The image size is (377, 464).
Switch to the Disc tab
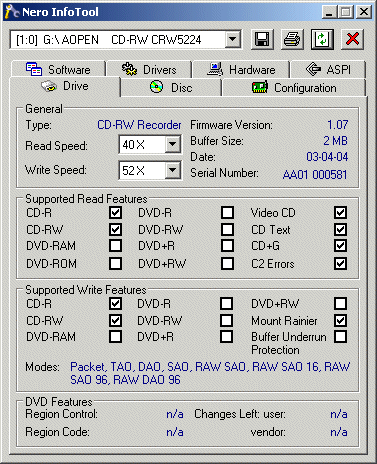(171, 88)
